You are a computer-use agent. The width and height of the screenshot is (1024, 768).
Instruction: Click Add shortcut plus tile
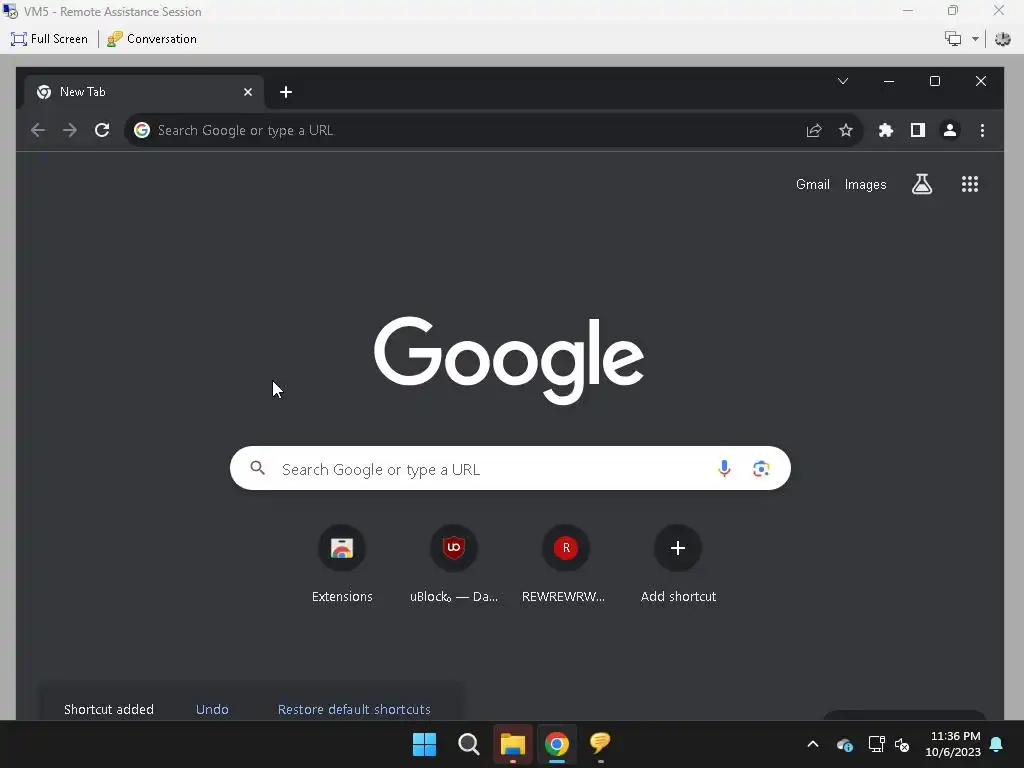coord(678,566)
